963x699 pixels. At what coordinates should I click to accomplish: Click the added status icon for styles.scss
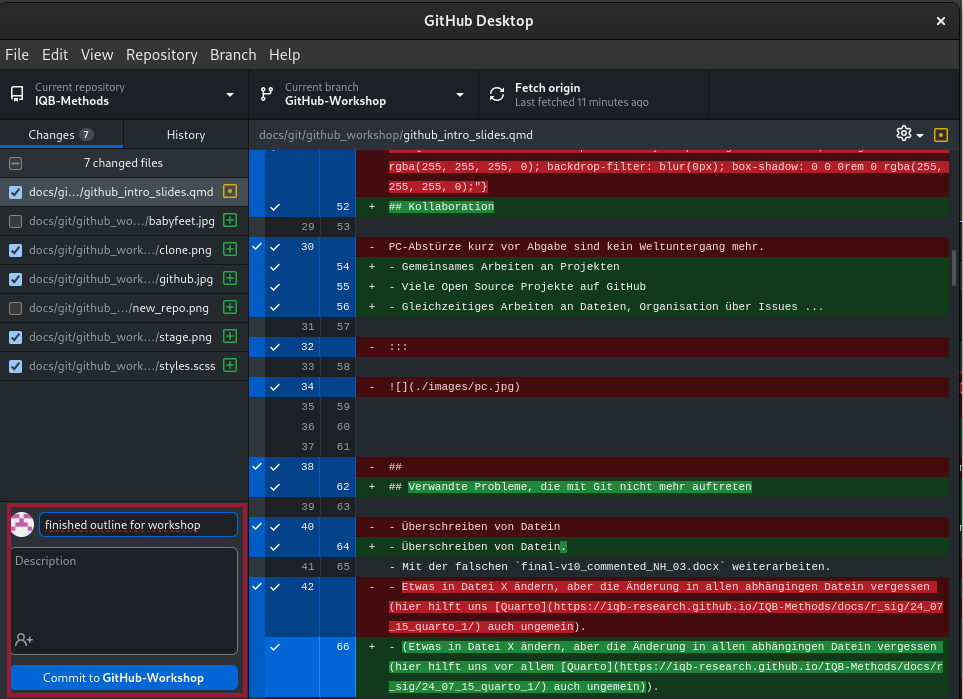point(230,366)
